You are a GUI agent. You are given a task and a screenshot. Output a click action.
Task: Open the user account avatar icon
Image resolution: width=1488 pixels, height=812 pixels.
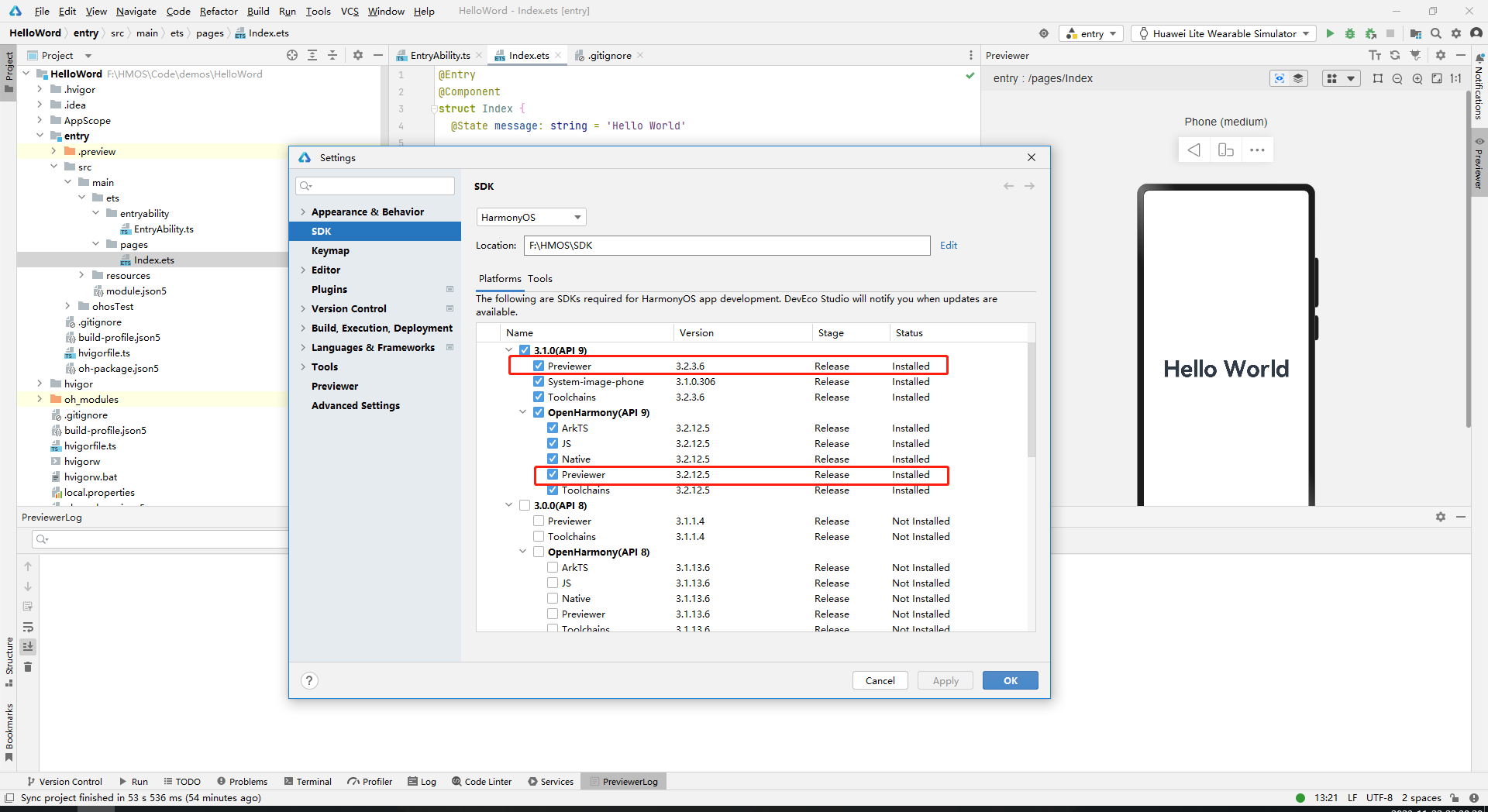pos(1476,33)
